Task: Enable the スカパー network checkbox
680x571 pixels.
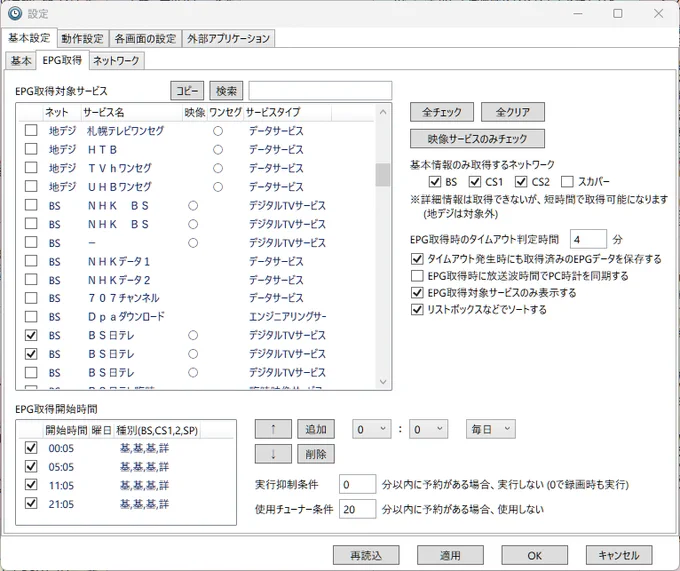Action: coord(567,181)
